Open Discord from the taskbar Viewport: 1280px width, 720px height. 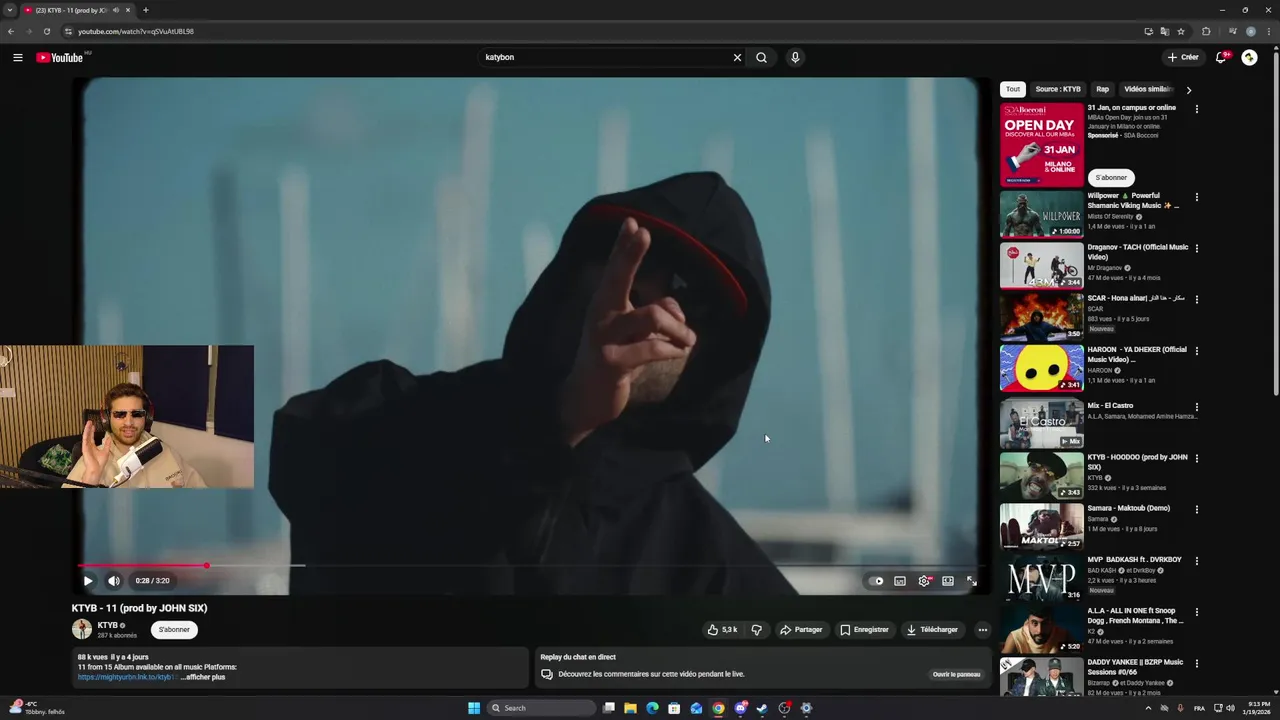[x=740, y=708]
